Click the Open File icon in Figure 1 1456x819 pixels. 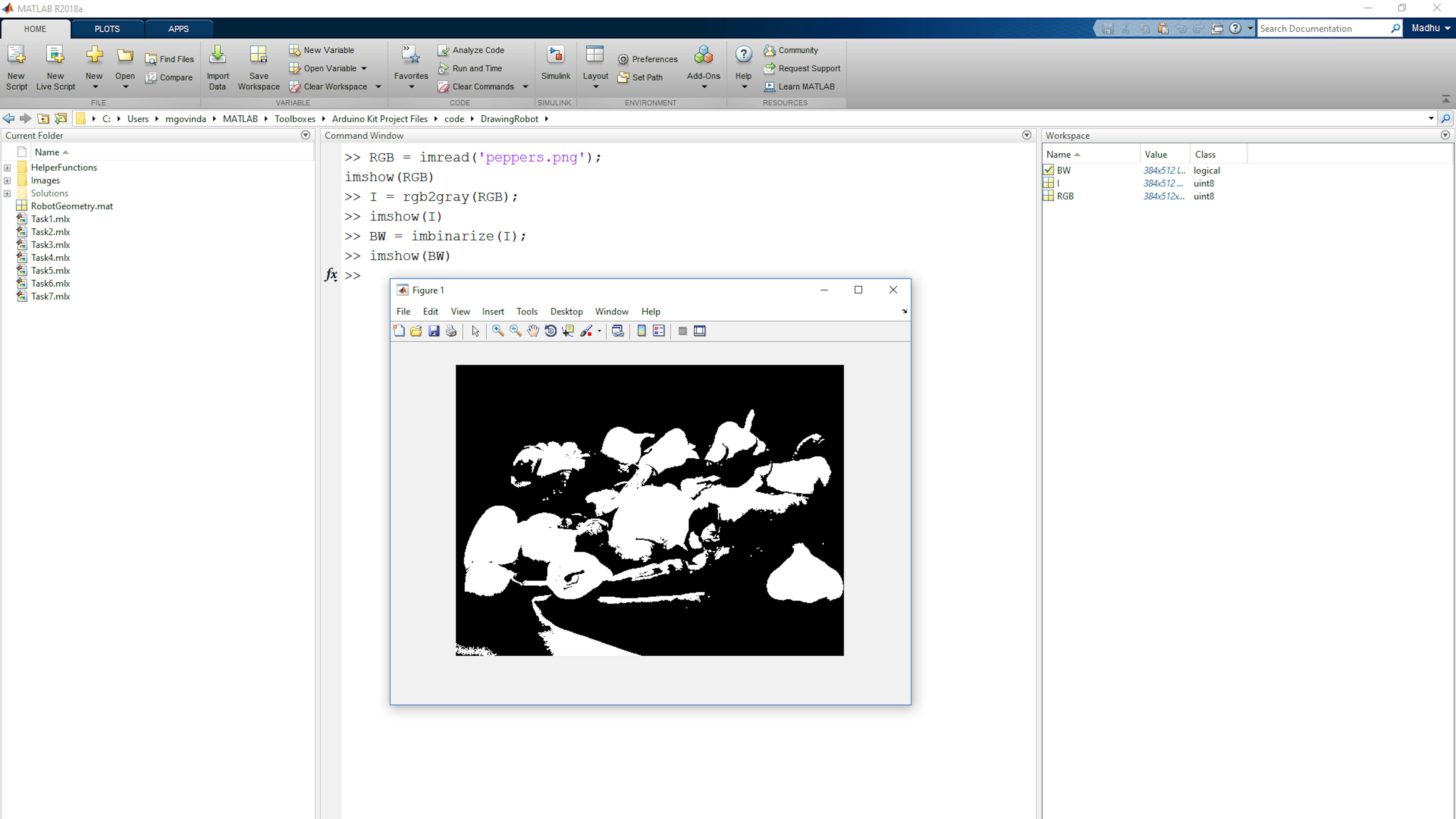[x=416, y=331]
